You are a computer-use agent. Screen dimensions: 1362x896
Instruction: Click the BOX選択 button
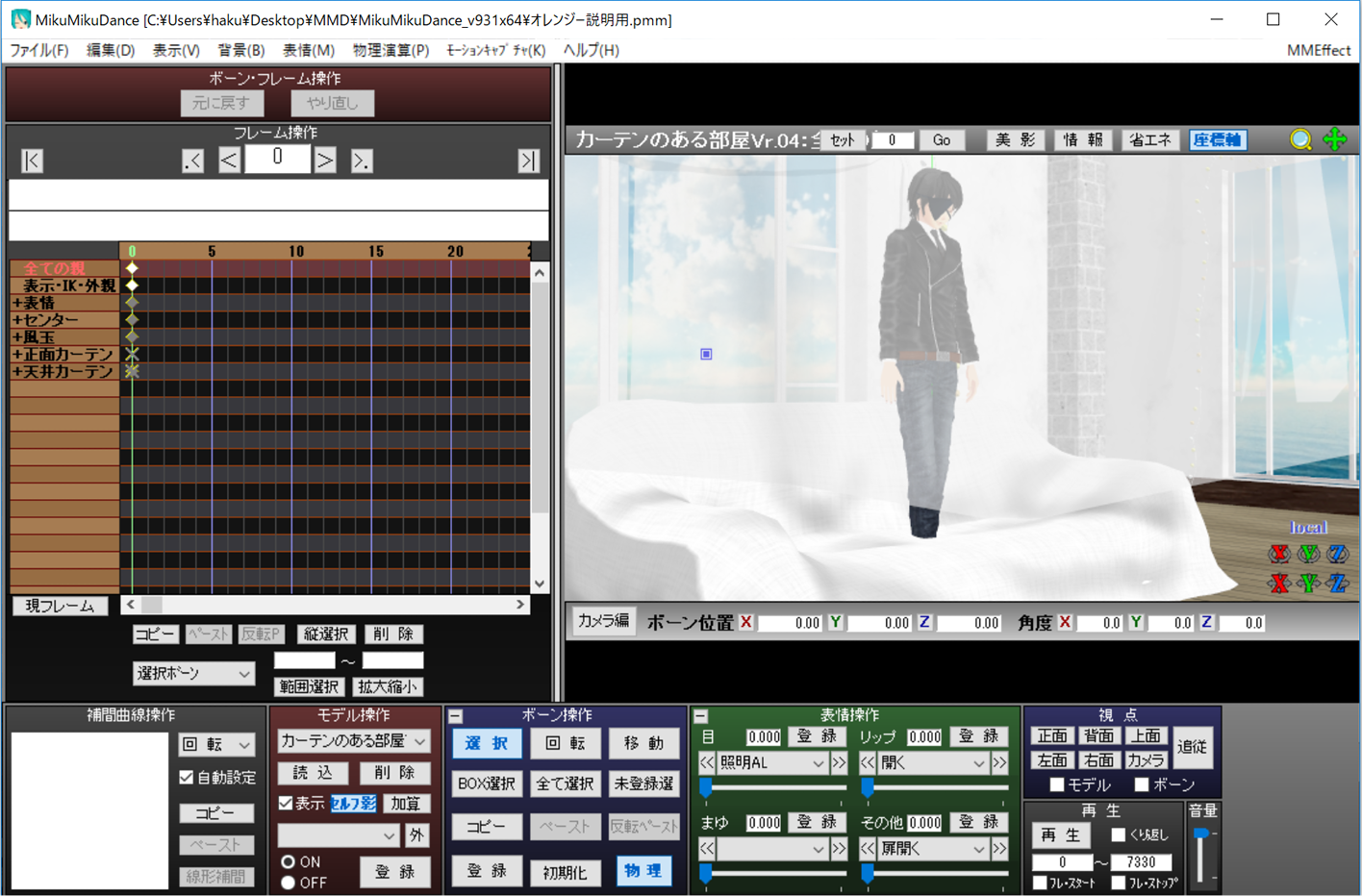tap(487, 784)
